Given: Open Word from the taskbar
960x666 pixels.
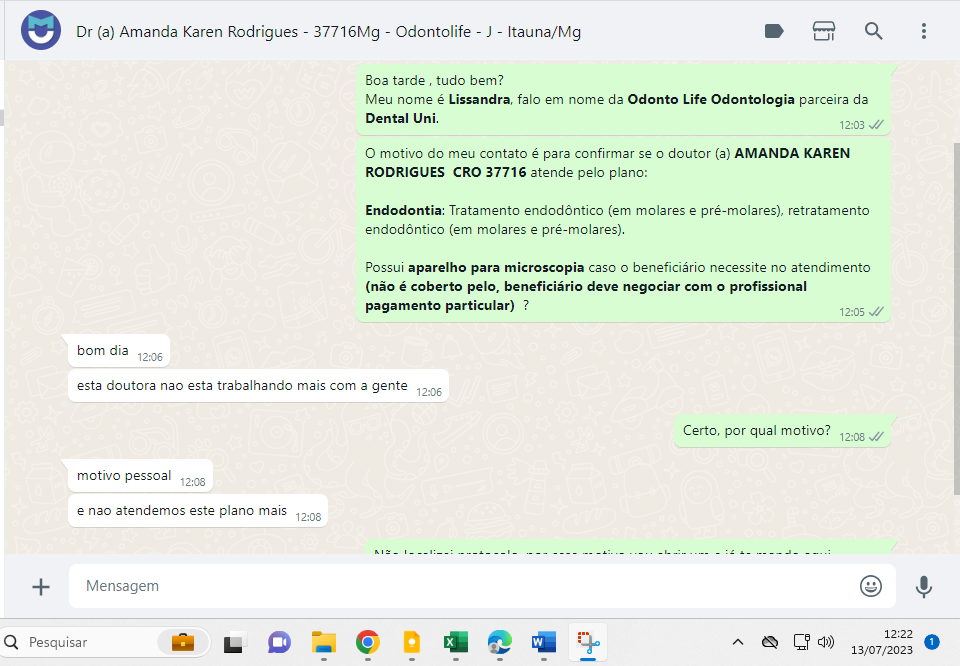Looking at the screenshot, I should [544, 642].
